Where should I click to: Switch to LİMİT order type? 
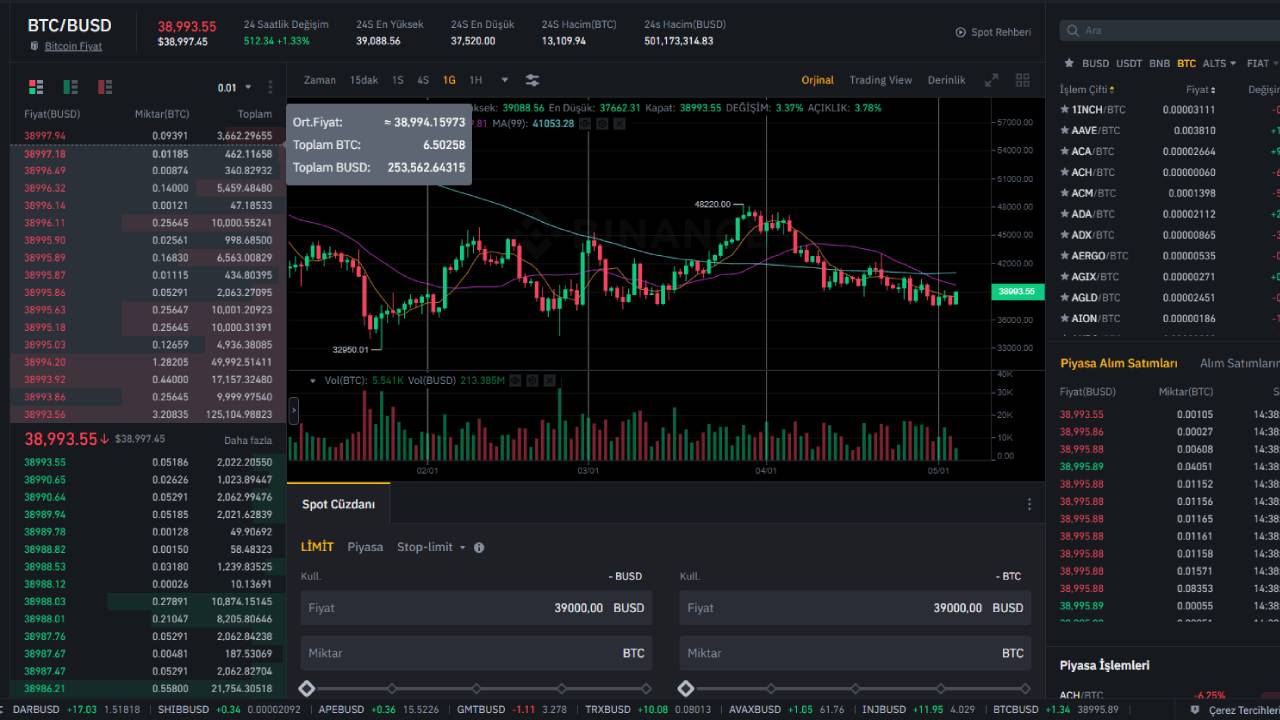317,547
